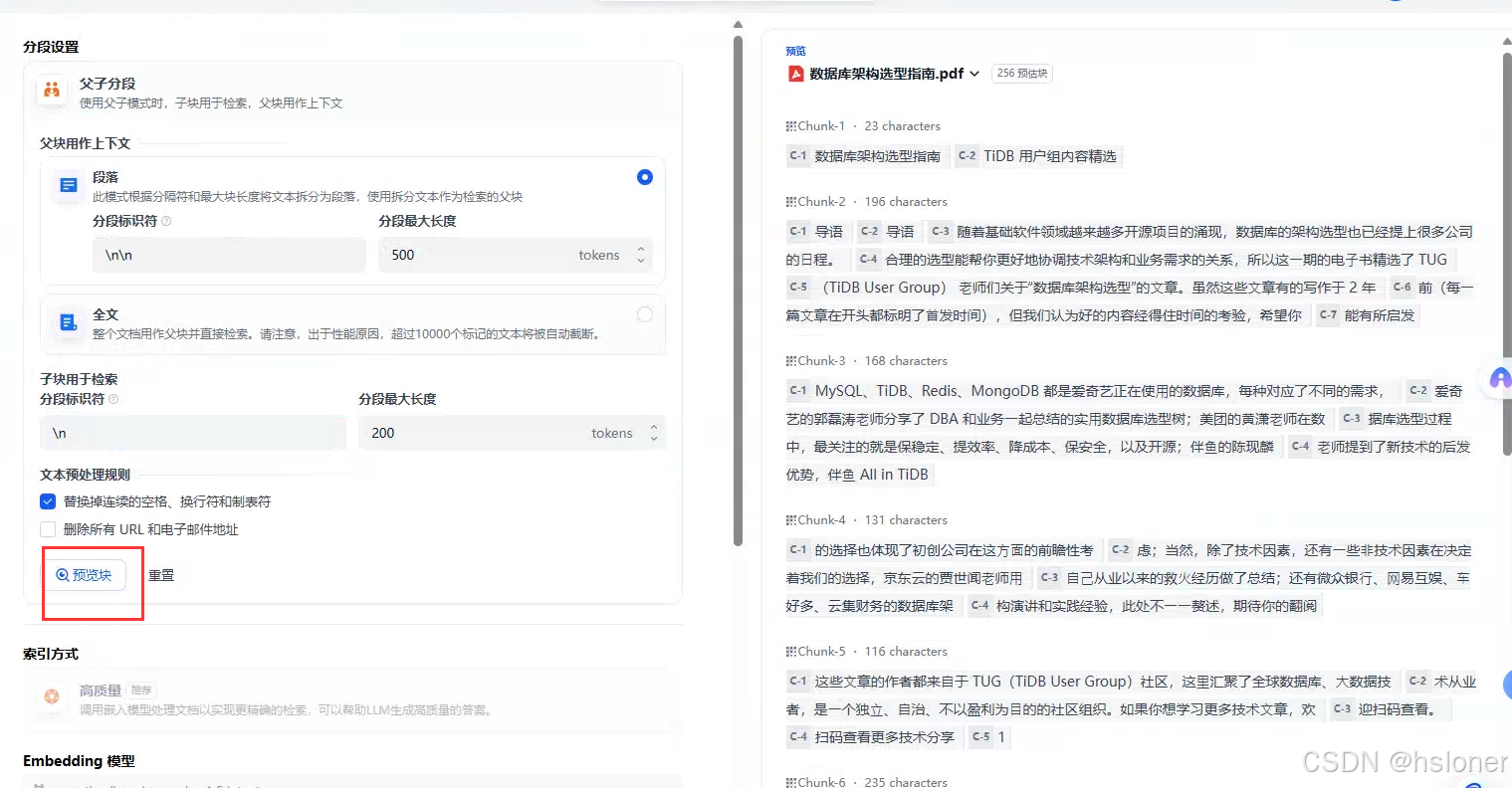The height and width of the screenshot is (788, 1512).
Task: Select the 全文 radio button
Action: tap(645, 314)
